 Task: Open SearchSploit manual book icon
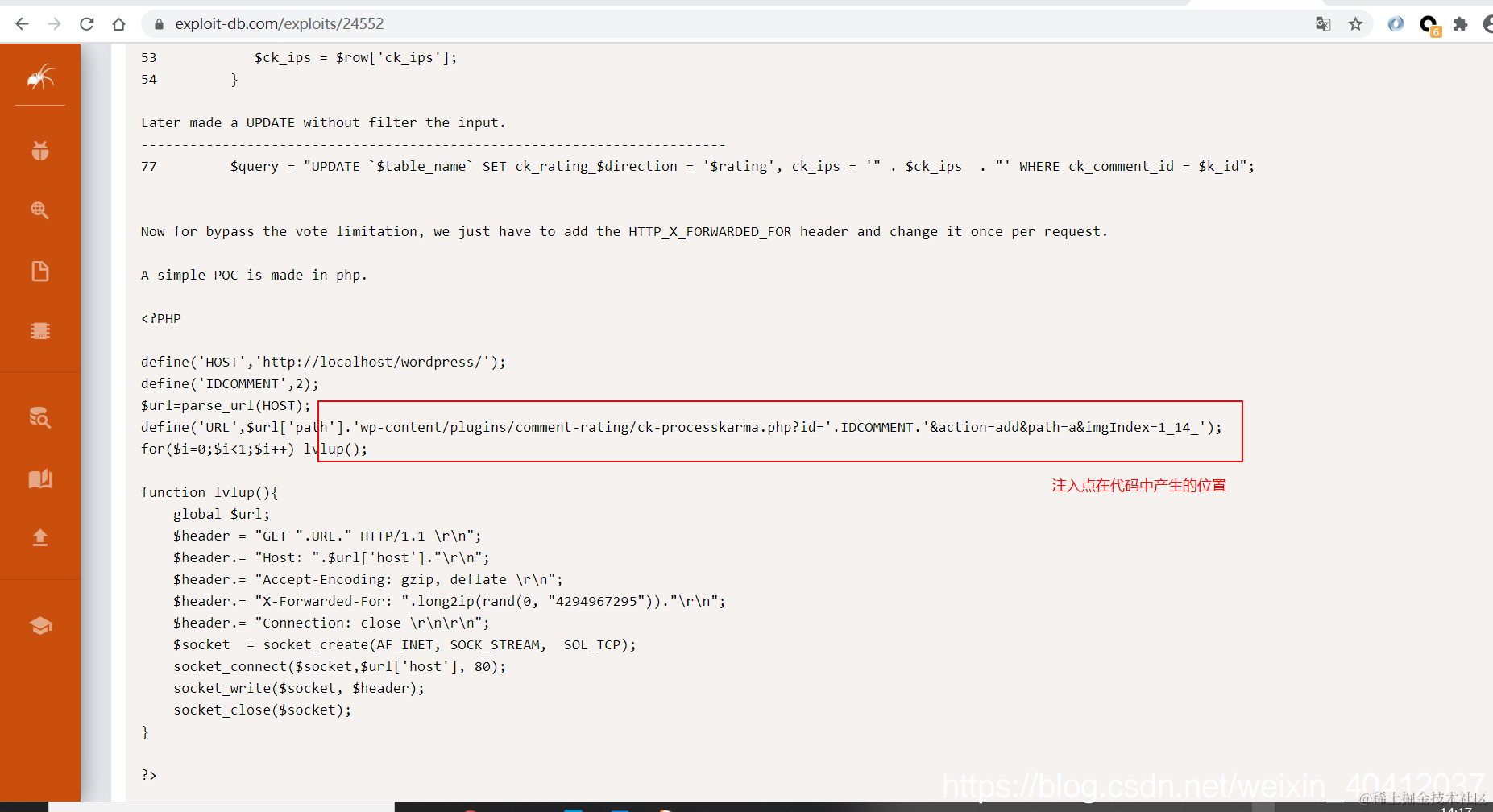pos(40,478)
